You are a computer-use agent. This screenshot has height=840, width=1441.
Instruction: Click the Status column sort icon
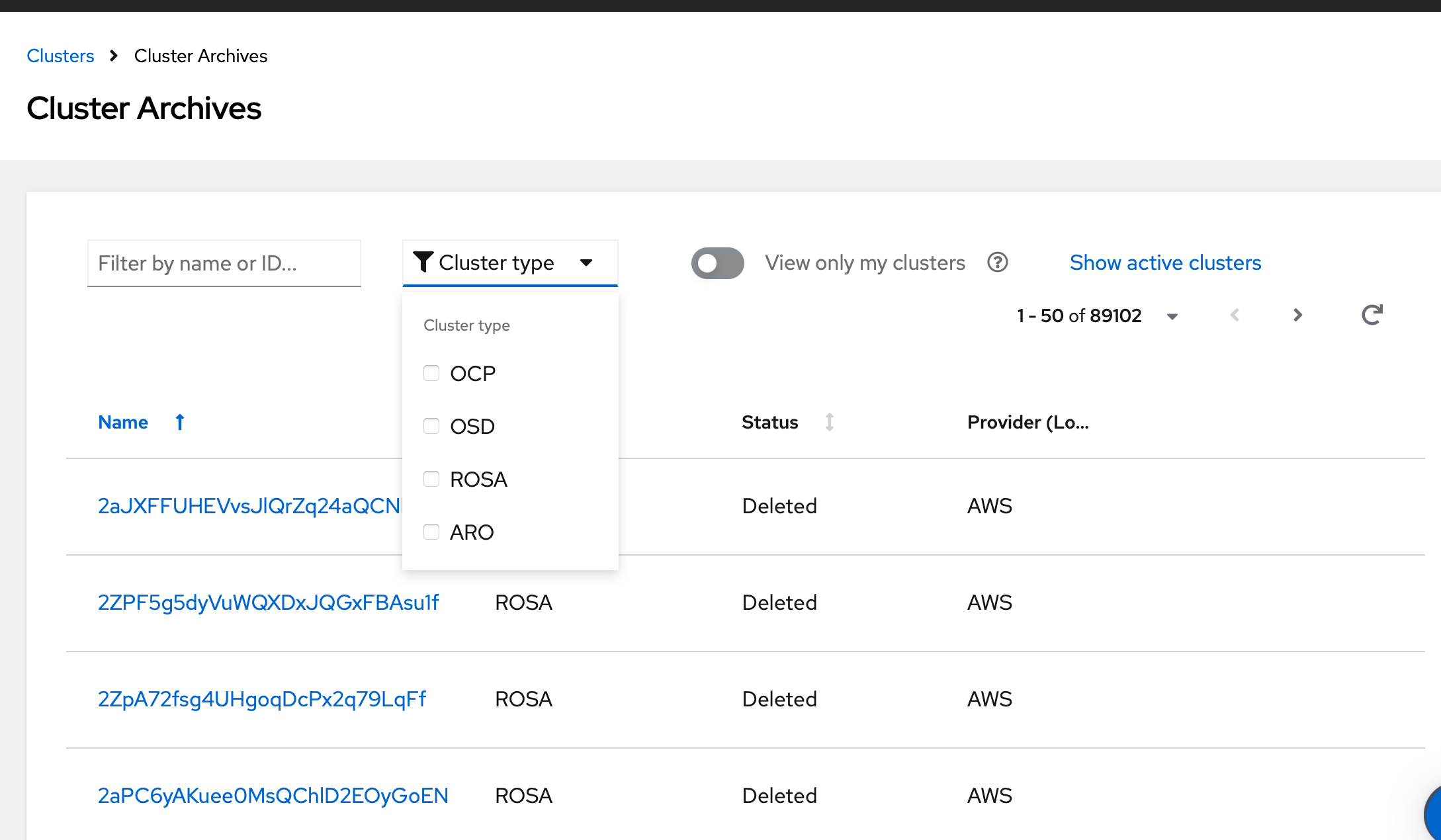829,422
